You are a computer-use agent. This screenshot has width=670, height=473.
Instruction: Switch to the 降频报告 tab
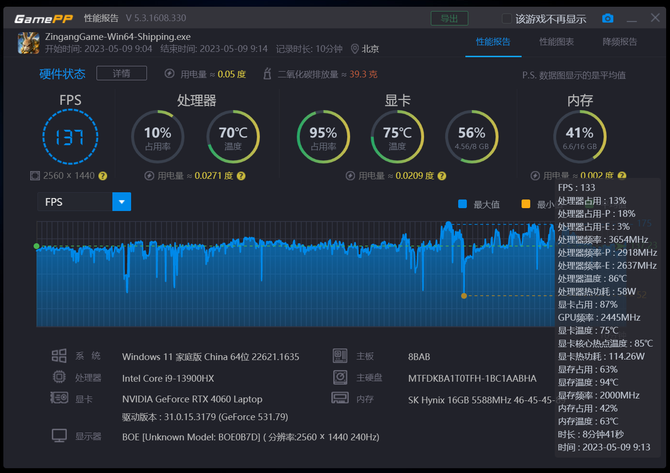[x=620, y=42]
